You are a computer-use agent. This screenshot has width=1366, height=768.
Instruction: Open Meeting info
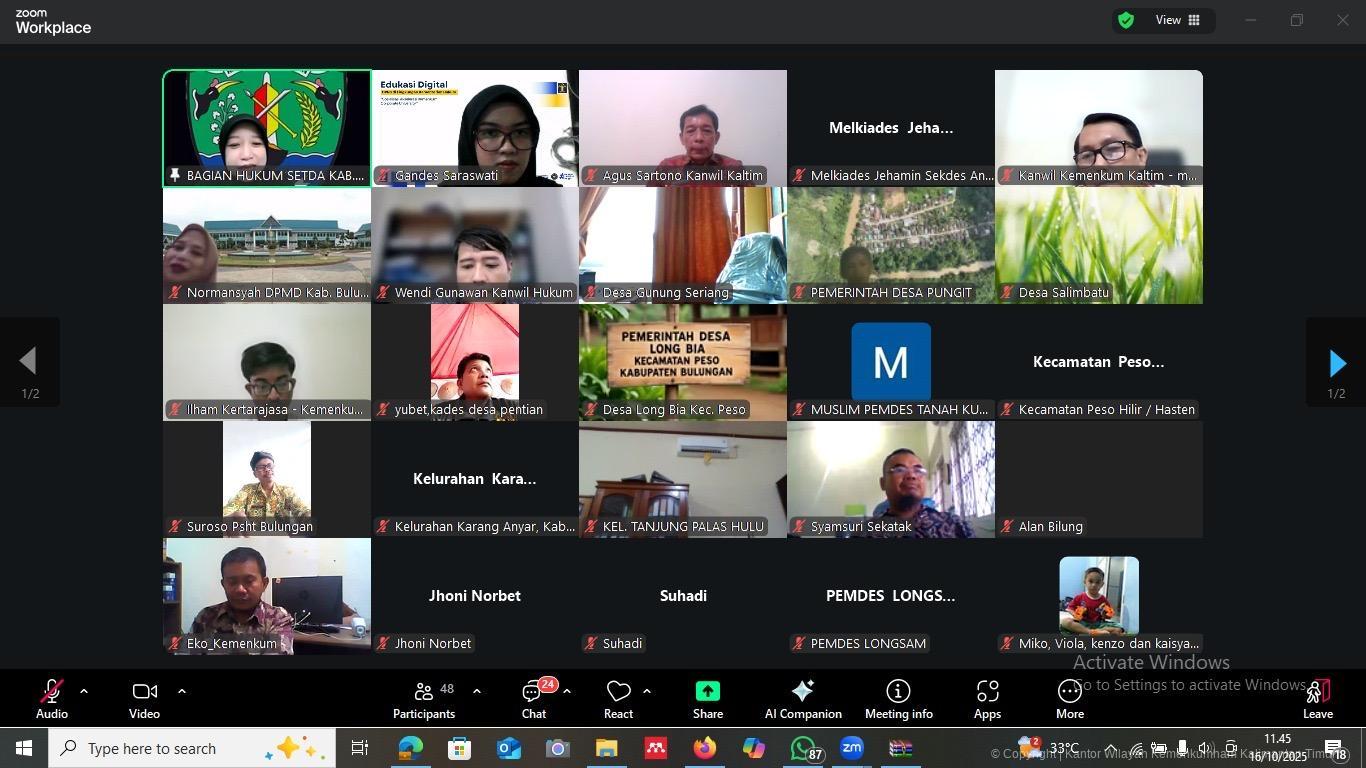click(x=898, y=699)
